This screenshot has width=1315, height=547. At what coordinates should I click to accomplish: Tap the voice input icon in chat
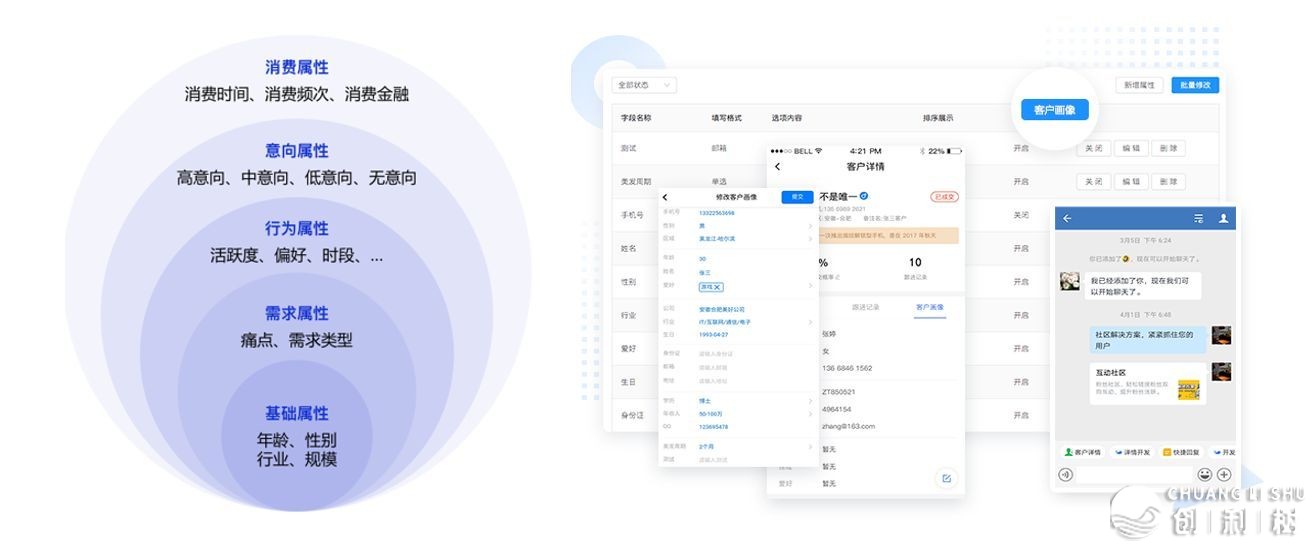tap(1066, 474)
